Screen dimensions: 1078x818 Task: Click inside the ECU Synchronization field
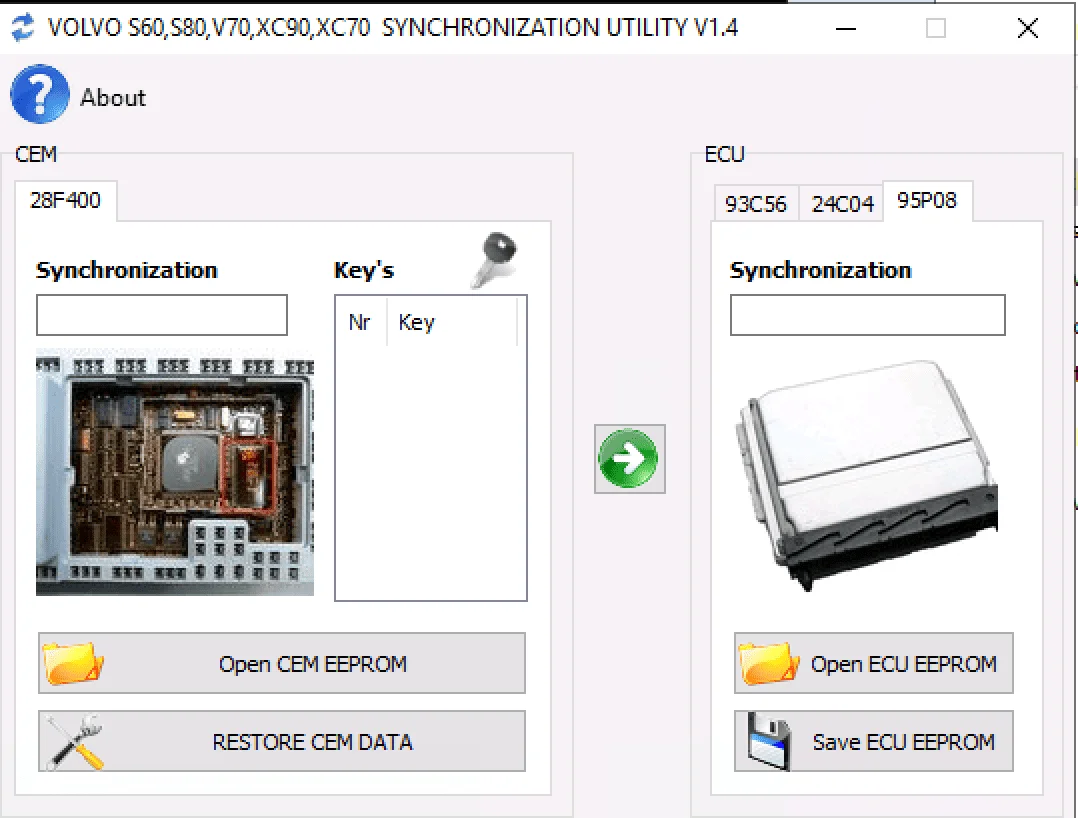tap(866, 314)
